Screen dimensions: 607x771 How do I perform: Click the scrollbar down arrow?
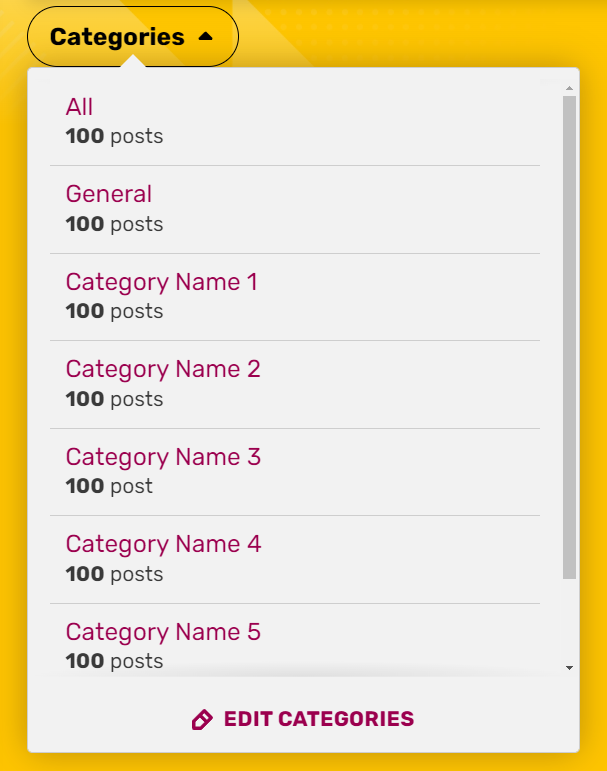[569, 667]
